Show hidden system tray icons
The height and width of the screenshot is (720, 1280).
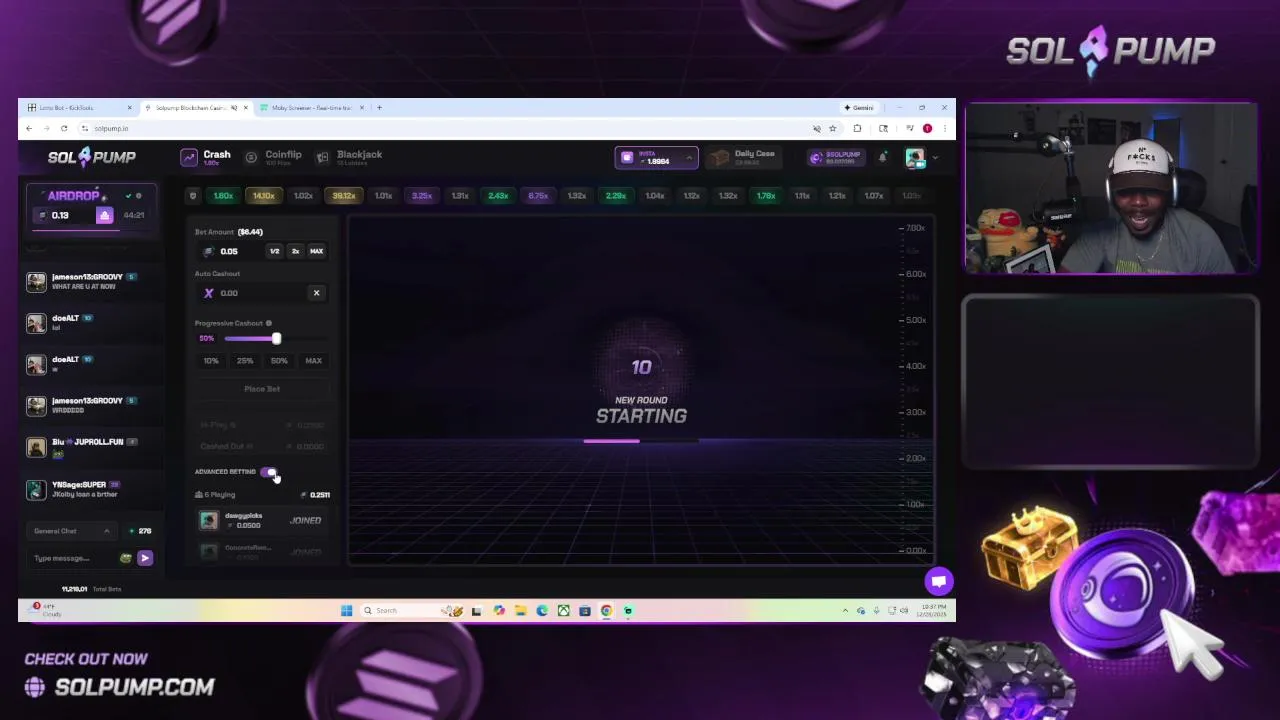845,611
